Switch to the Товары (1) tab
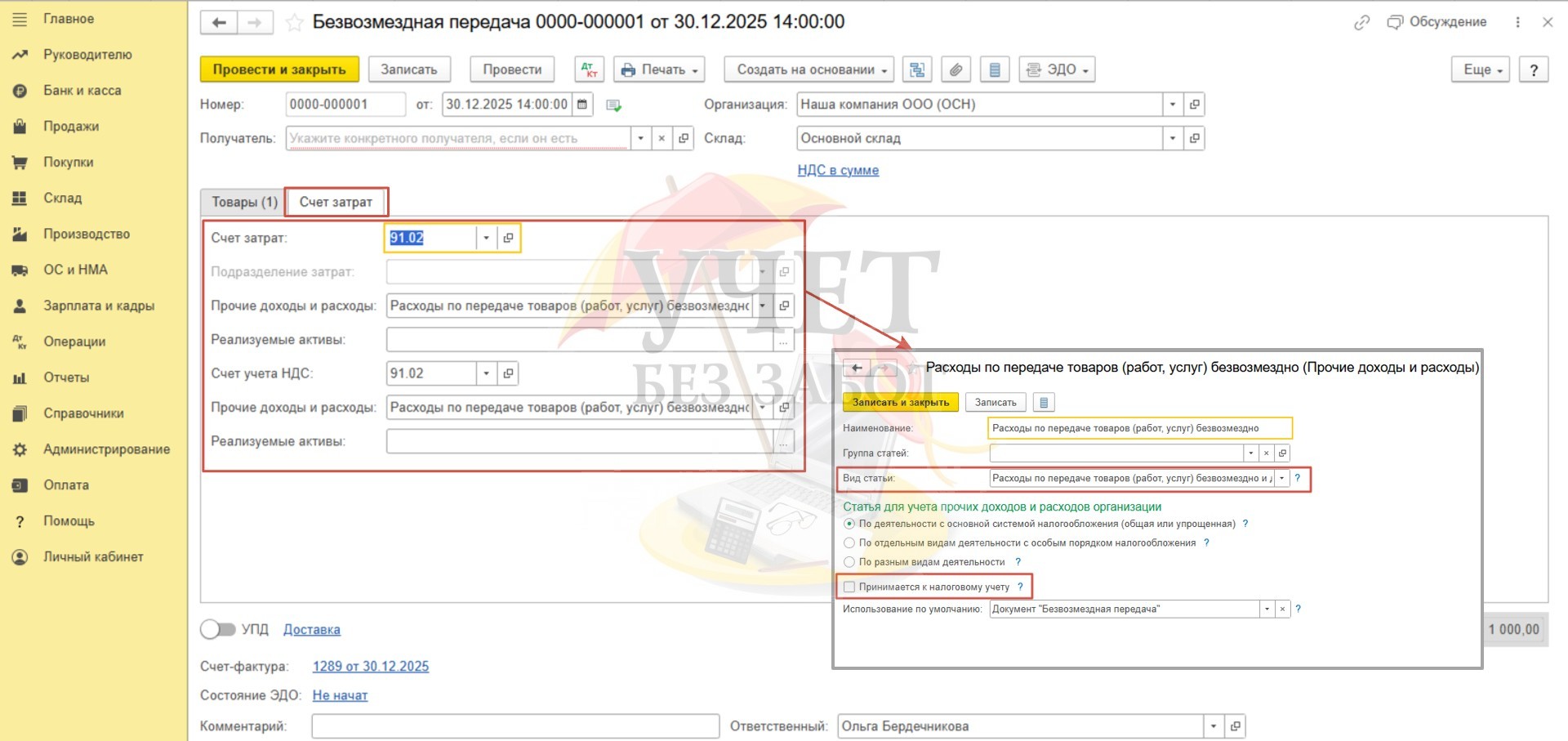The width and height of the screenshot is (1568, 741). (x=244, y=202)
